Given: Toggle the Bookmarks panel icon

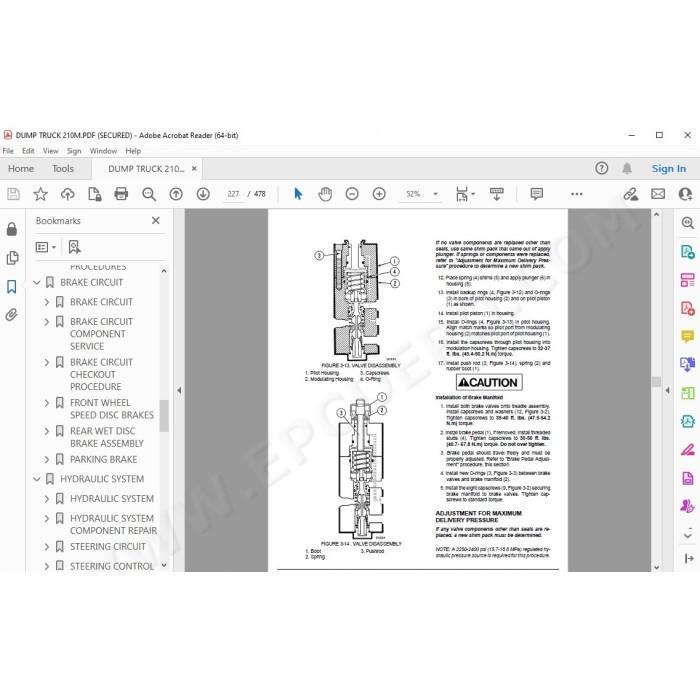Looking at the screenshot, I should click(x=12, y=286).
